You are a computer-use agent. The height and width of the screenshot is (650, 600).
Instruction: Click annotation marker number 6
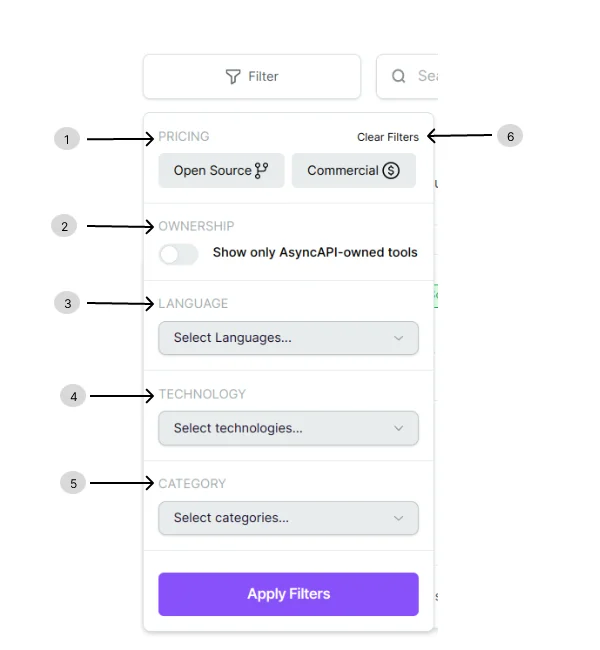pyautogui.click(x=510, y=136)
